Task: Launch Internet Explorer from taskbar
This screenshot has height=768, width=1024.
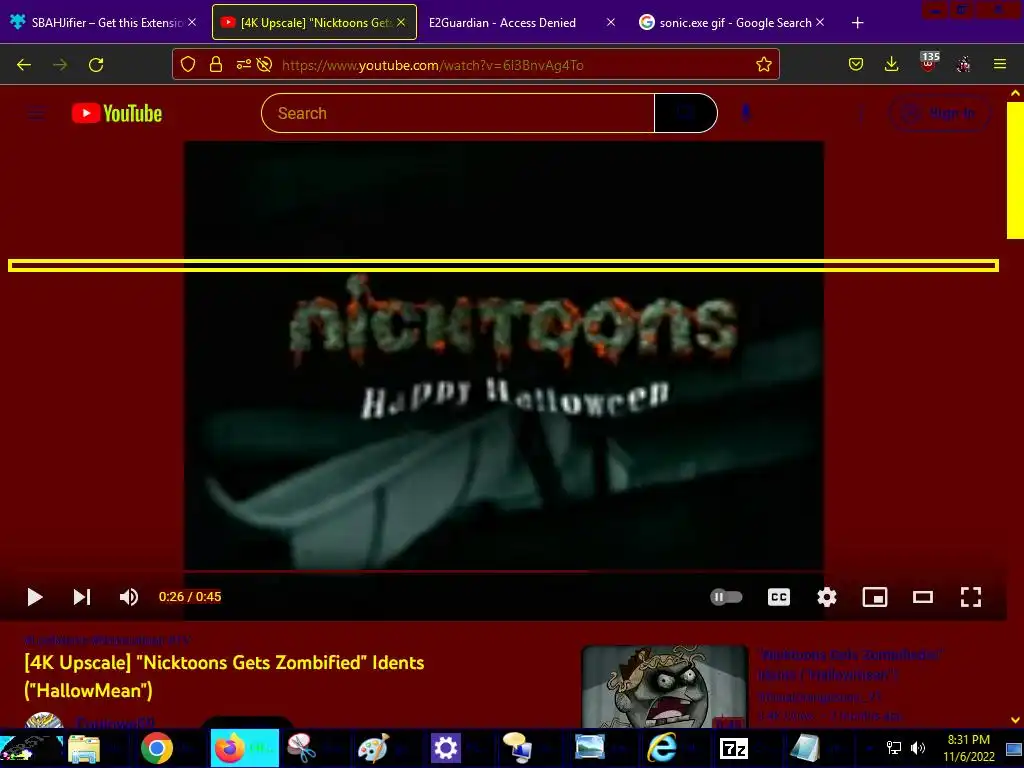Action: (662, 748)
